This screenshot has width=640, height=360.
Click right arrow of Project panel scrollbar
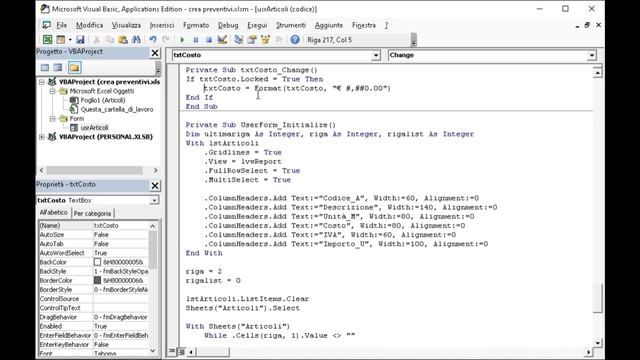point(156,170)
